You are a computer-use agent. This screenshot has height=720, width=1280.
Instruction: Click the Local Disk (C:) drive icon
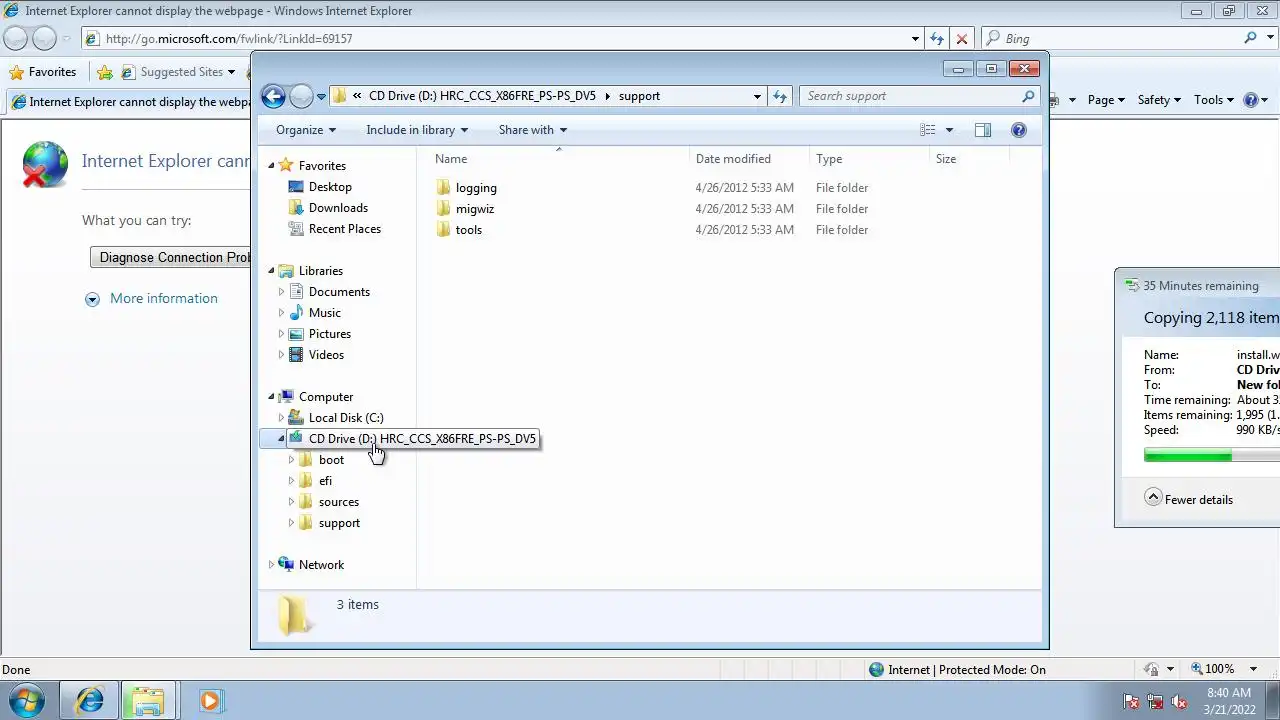coord(296,418)
